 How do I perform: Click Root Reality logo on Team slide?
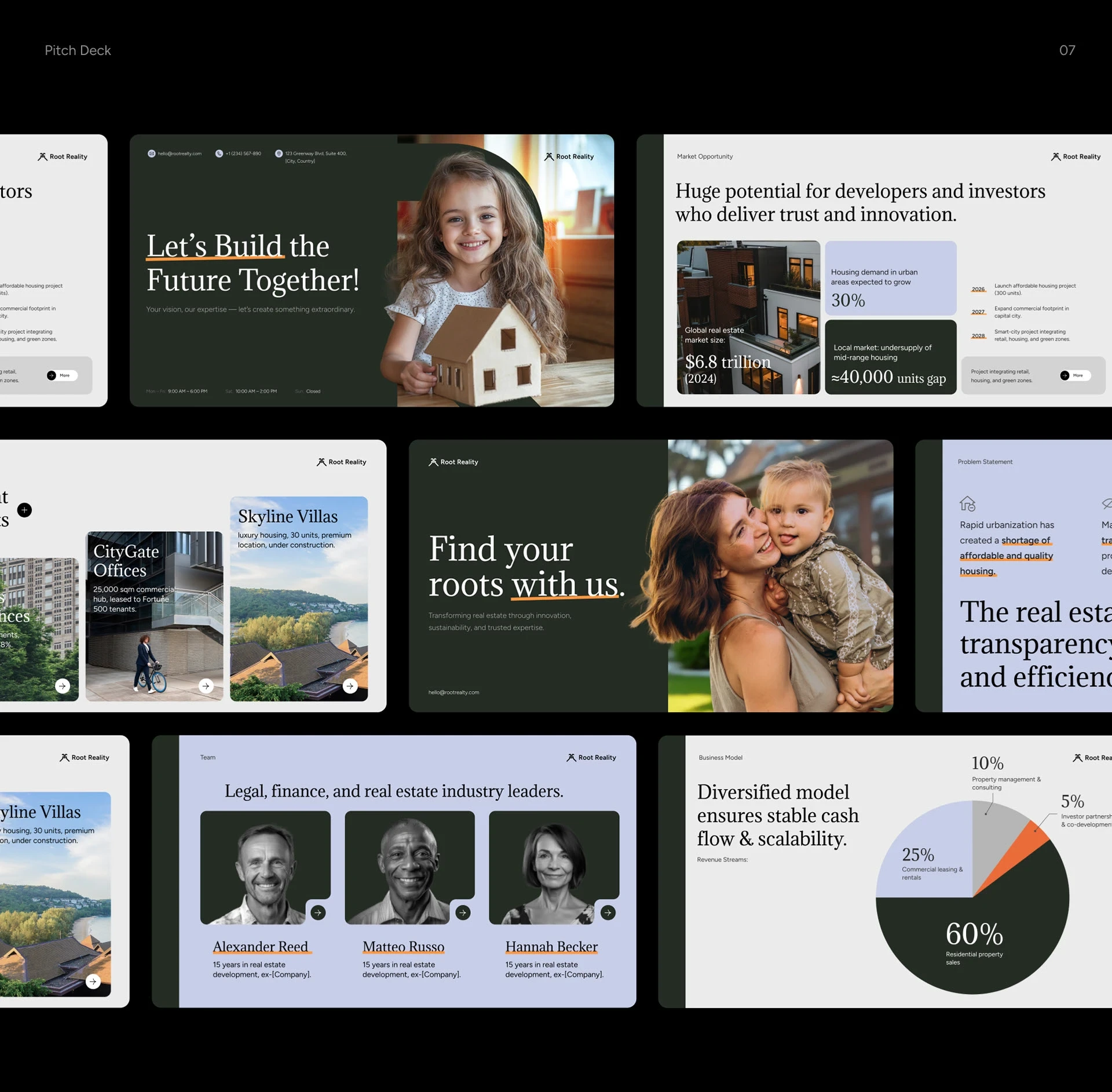(591, 757)
